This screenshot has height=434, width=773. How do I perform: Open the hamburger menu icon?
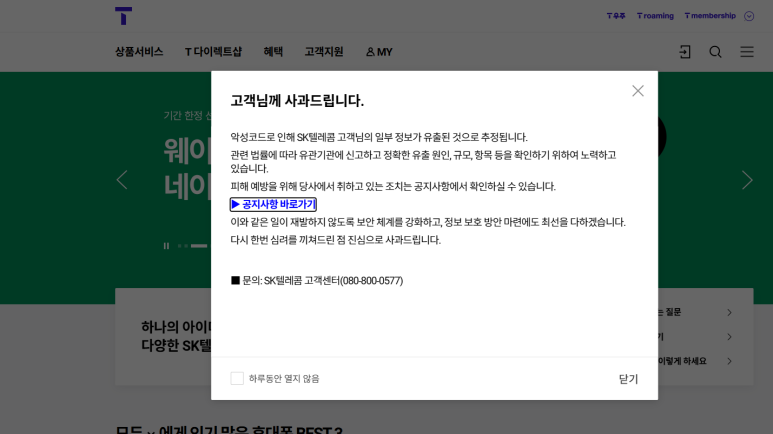click(x=747, y=52)
